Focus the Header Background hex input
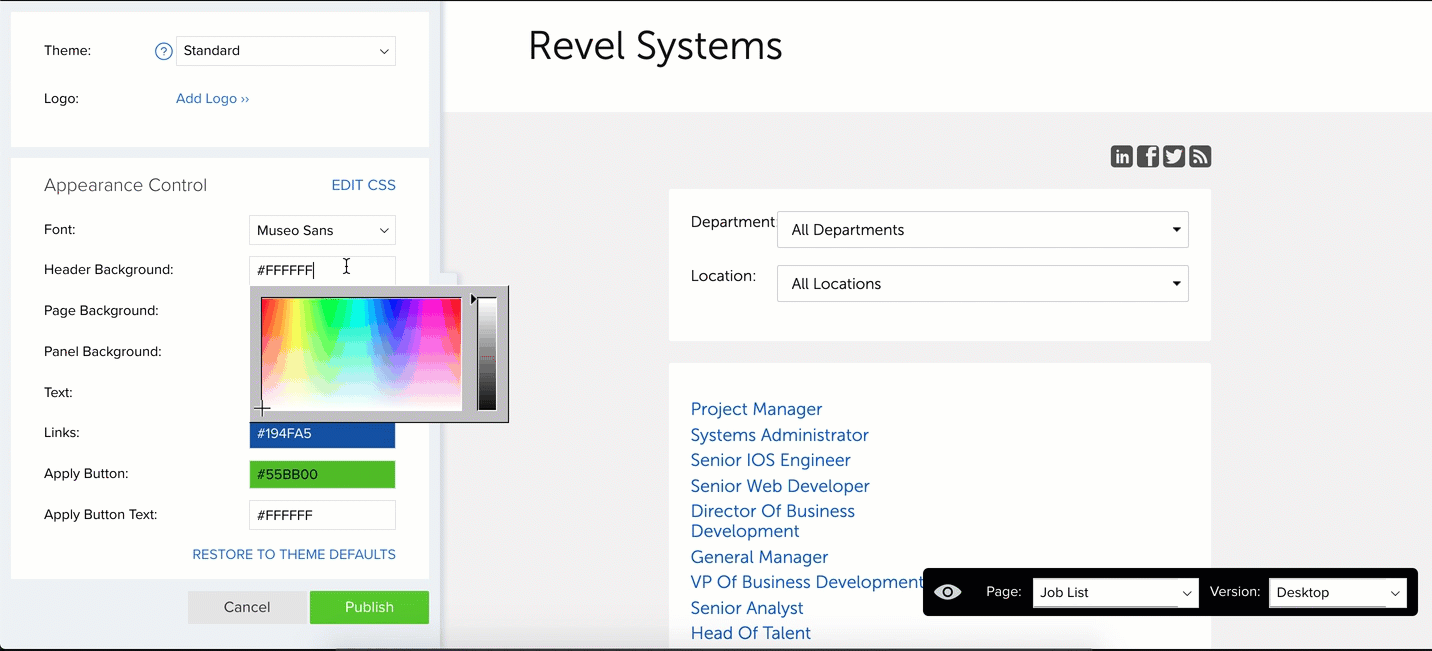This screenshot has width=1432, height=651. point(322,270)
